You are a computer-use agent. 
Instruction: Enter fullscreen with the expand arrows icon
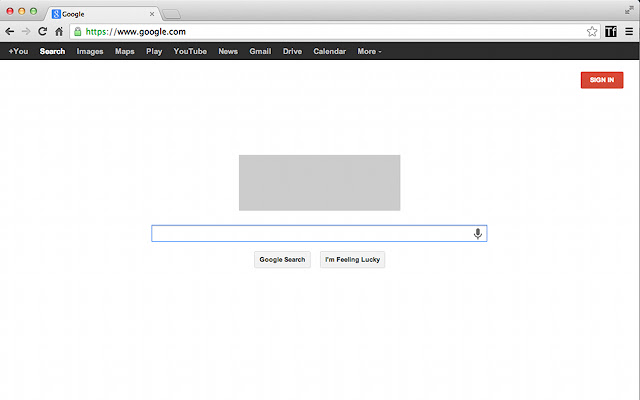tap(629, 11)
